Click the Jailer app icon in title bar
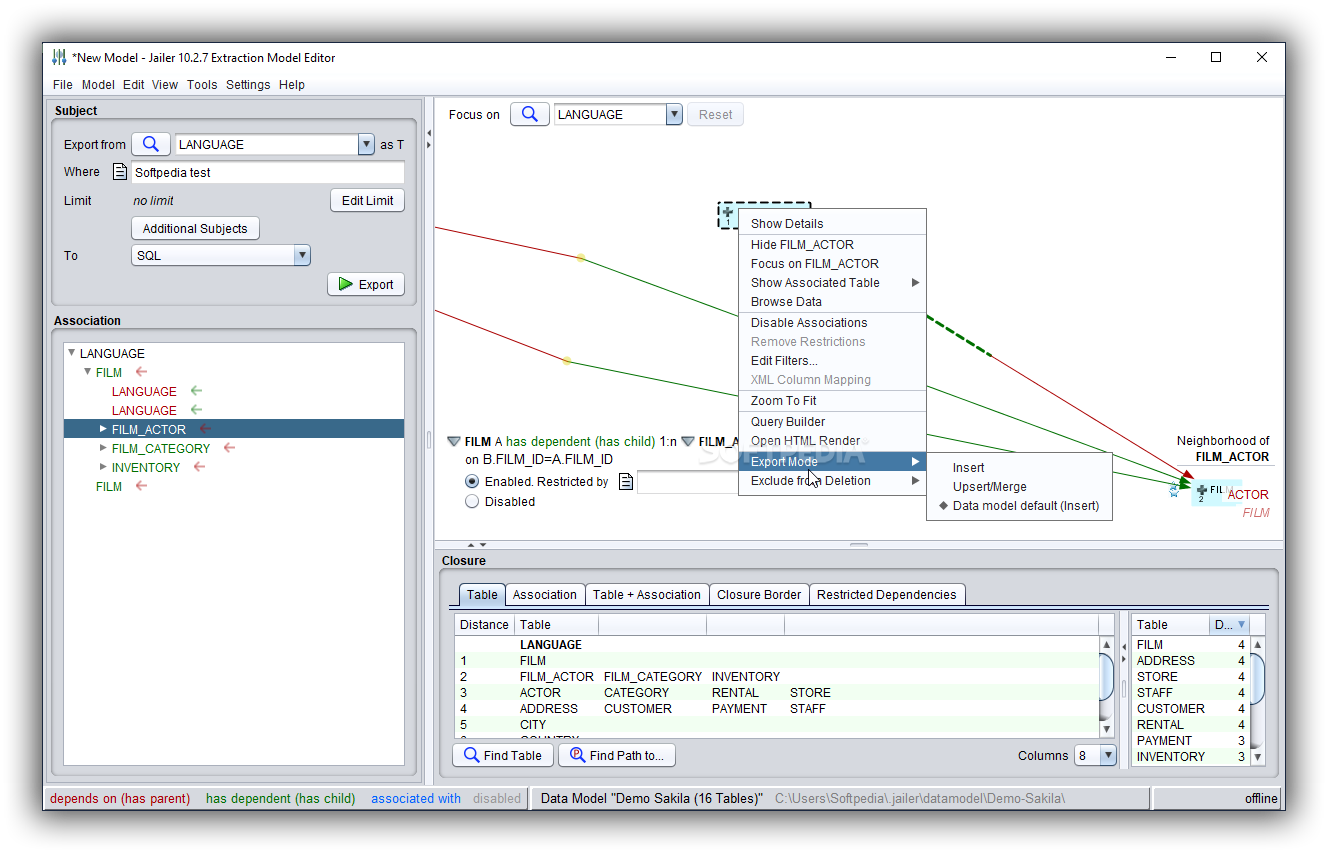Screen dimensions: 1328x853 pos(59,57)
